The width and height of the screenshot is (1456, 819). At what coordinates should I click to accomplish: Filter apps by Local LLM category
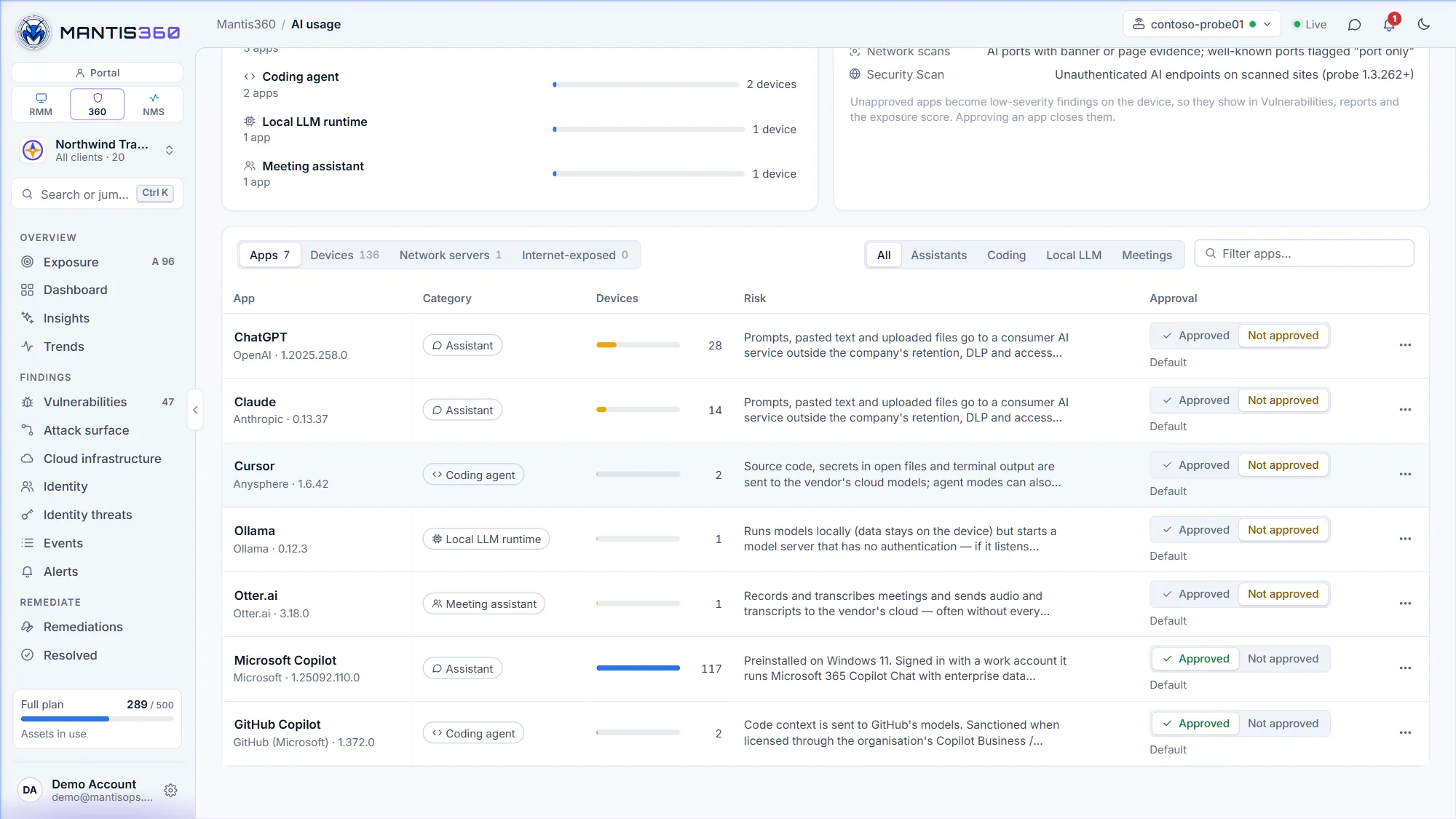pos(1073,256)
